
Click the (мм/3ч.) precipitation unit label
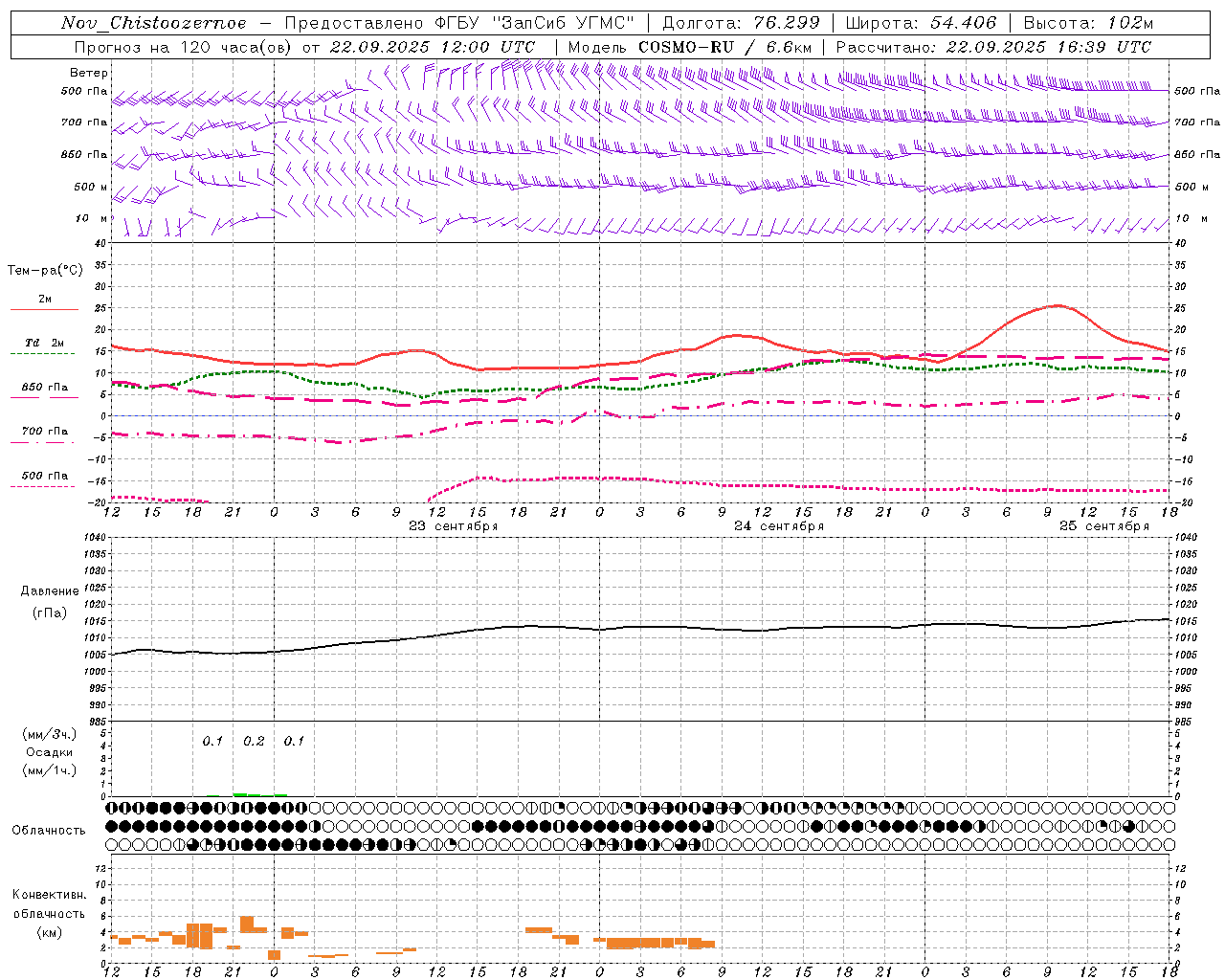[50, 735]
